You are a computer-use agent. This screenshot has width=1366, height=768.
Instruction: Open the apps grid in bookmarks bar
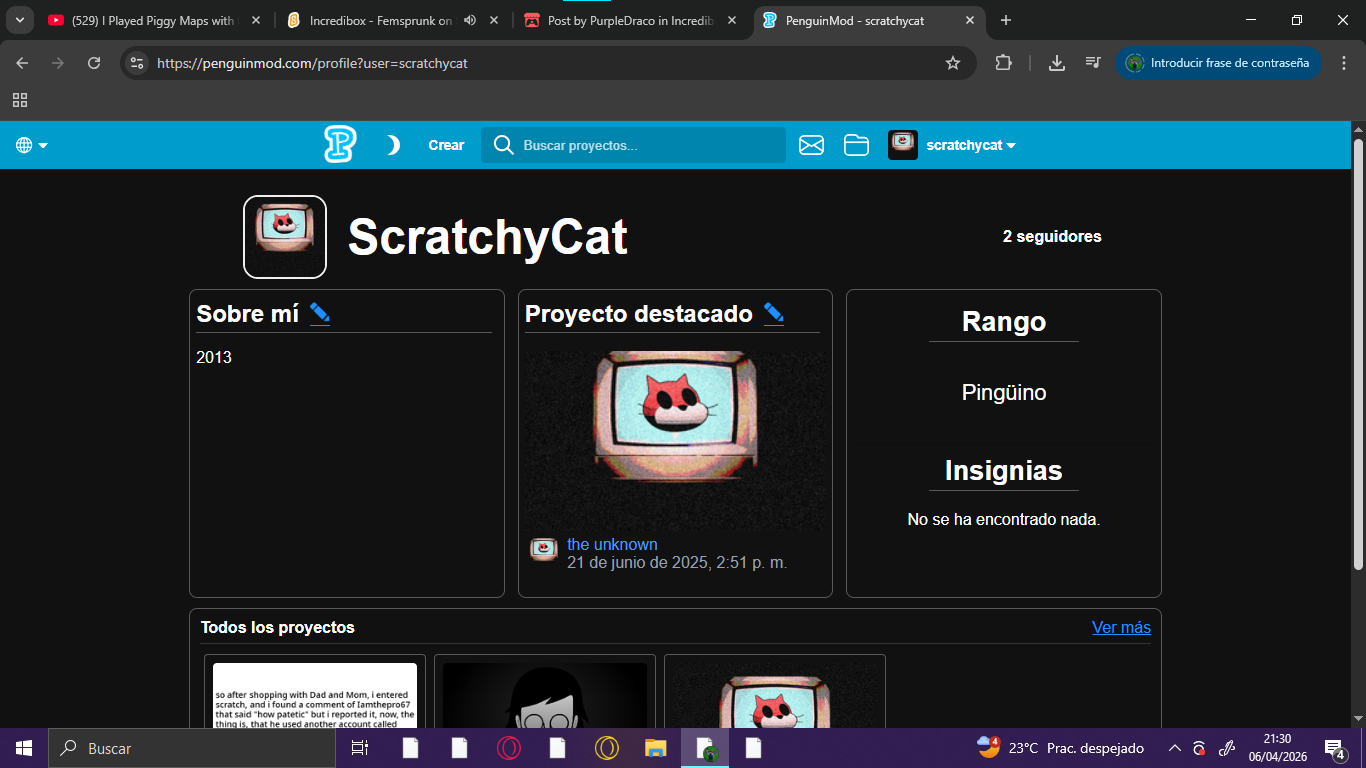coord(20,100)
